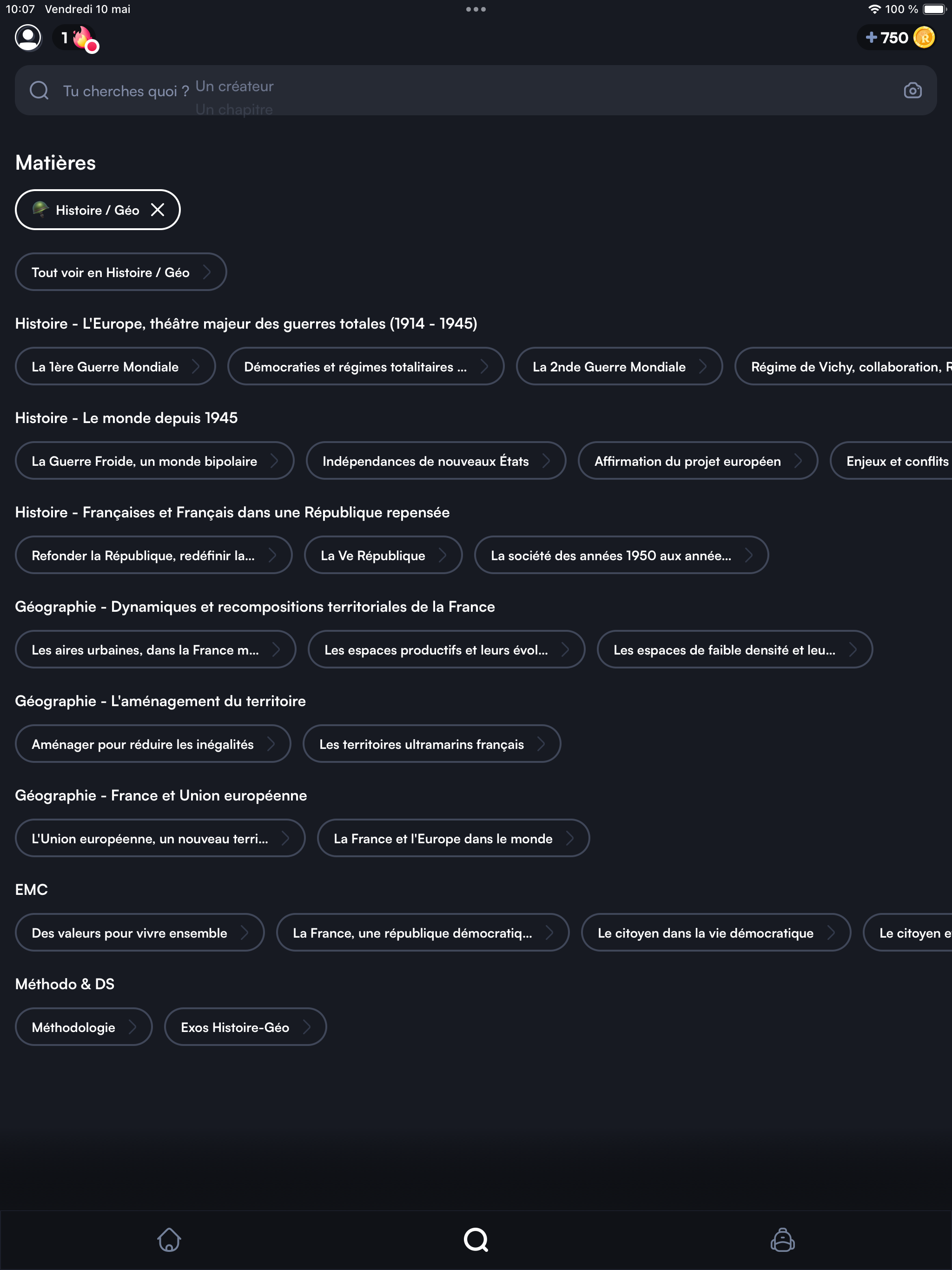This screenshot has height=1270, width=952.
Task: Tap the magnifier icon in search field
Action: (39, 91)
